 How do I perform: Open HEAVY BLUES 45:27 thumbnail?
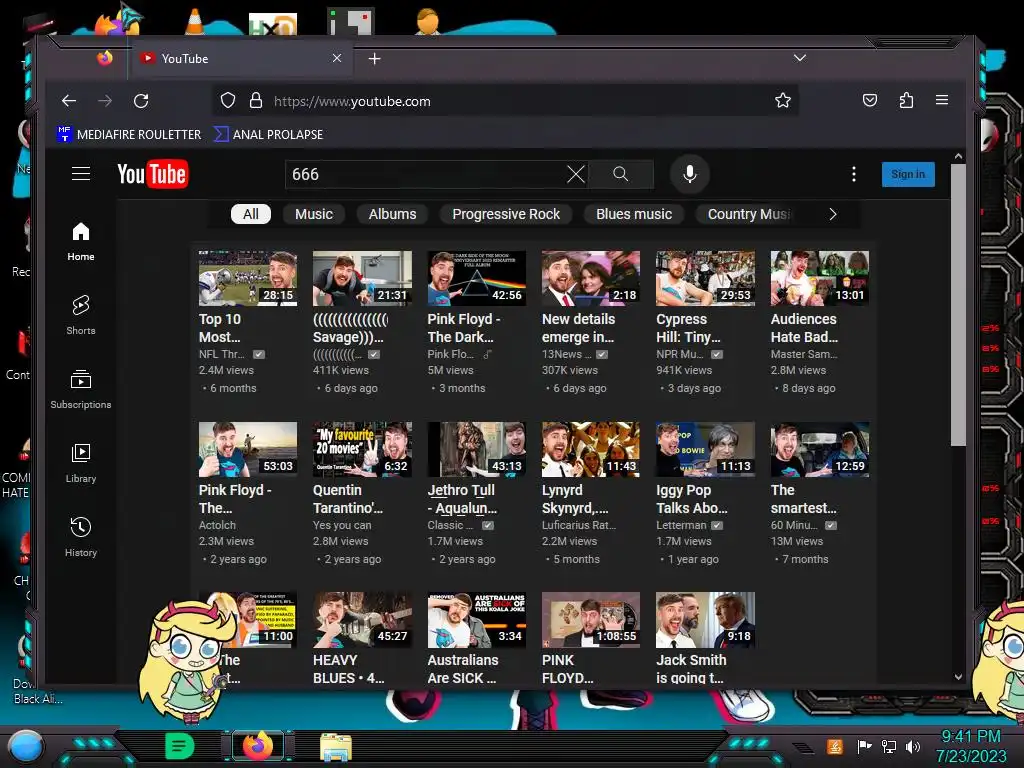click(x=362, y=620)
